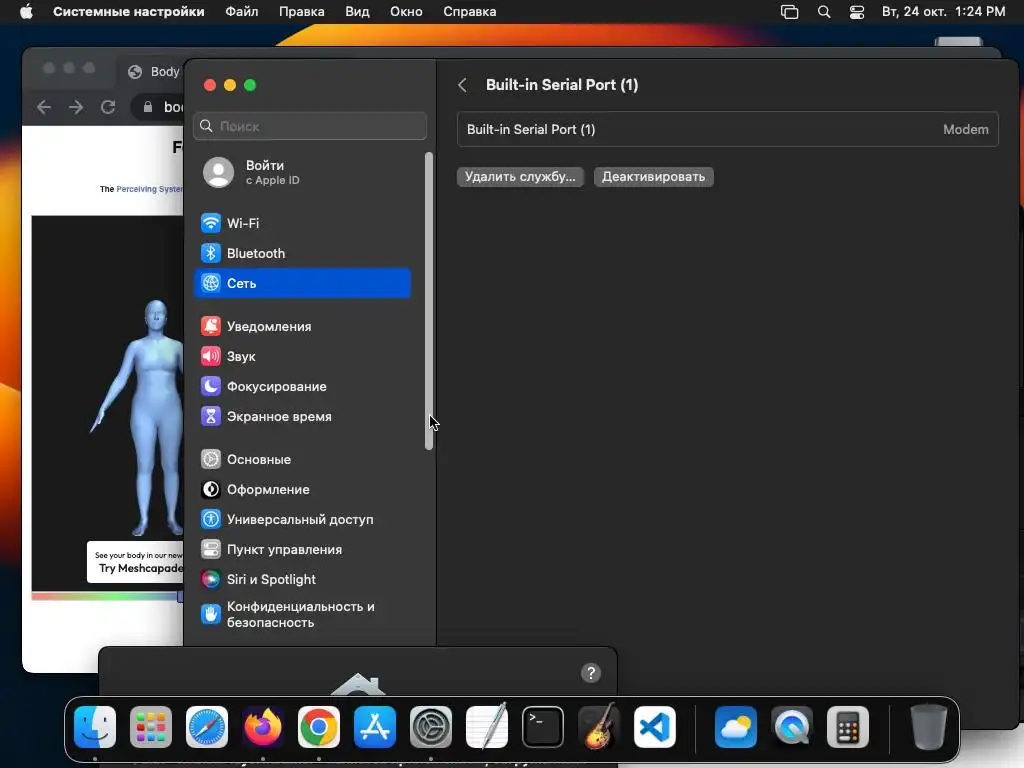
Task: Click the Войти с Apple ID avatar
Action: click(x=218, y=172)
